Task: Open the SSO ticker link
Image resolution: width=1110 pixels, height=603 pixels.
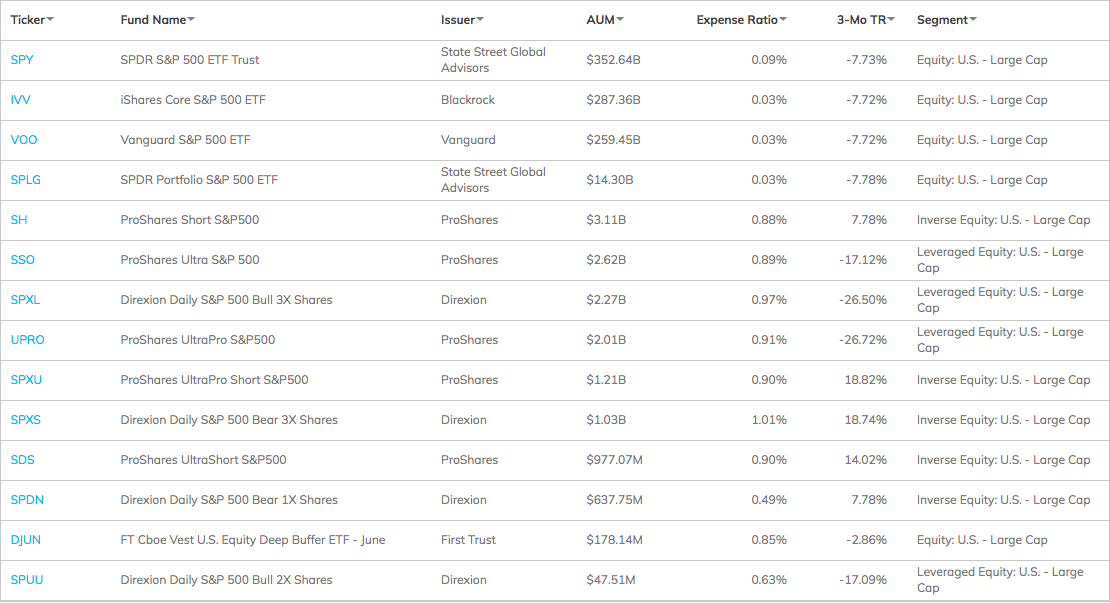Action: pos(23,260)
